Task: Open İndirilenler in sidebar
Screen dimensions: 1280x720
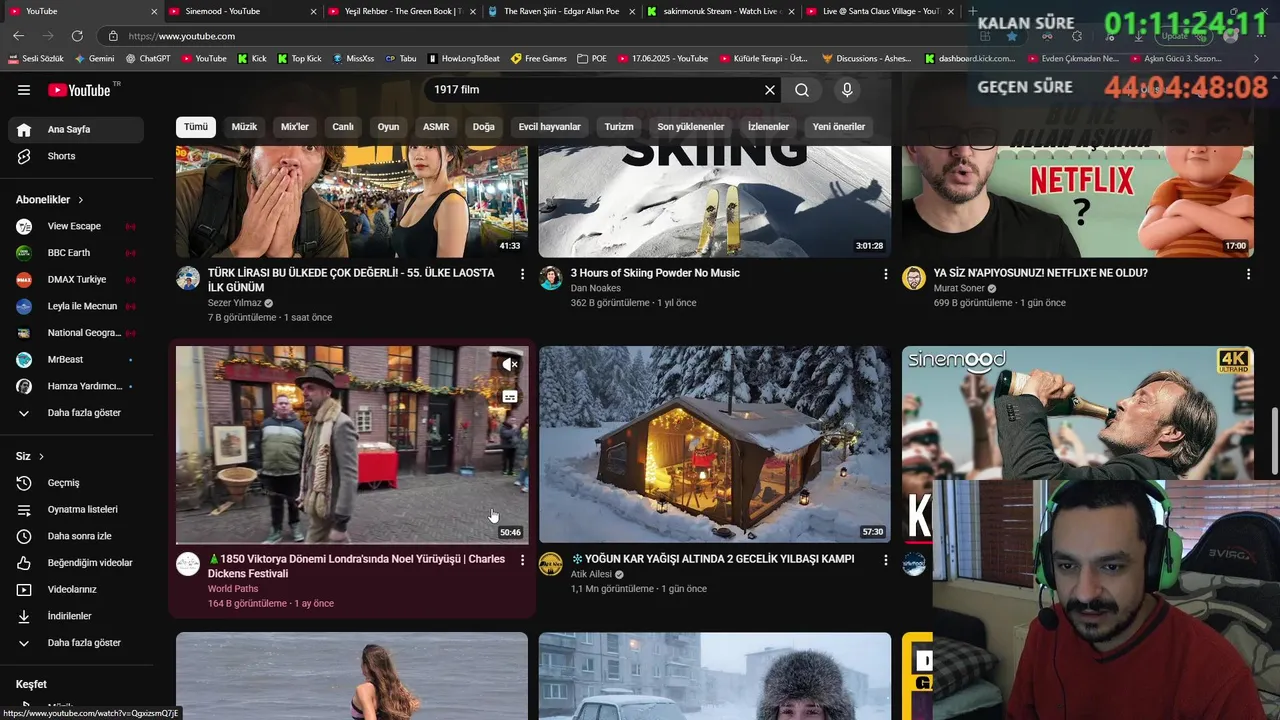Action: point(76,616)
